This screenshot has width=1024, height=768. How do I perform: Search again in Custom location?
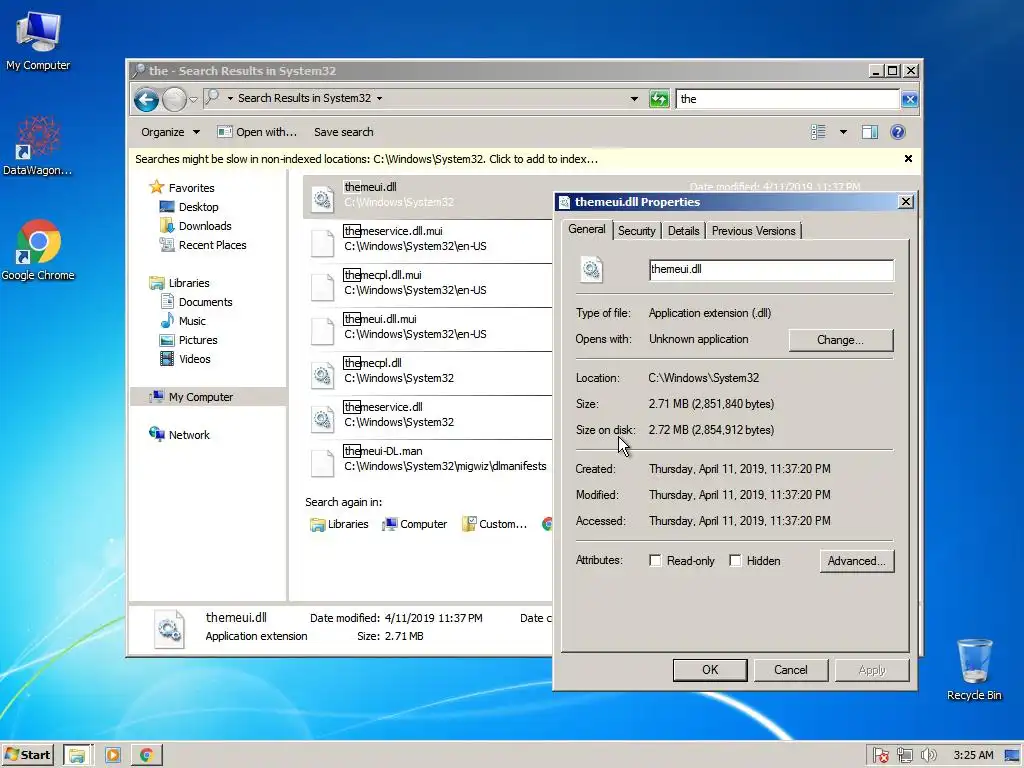494,524
